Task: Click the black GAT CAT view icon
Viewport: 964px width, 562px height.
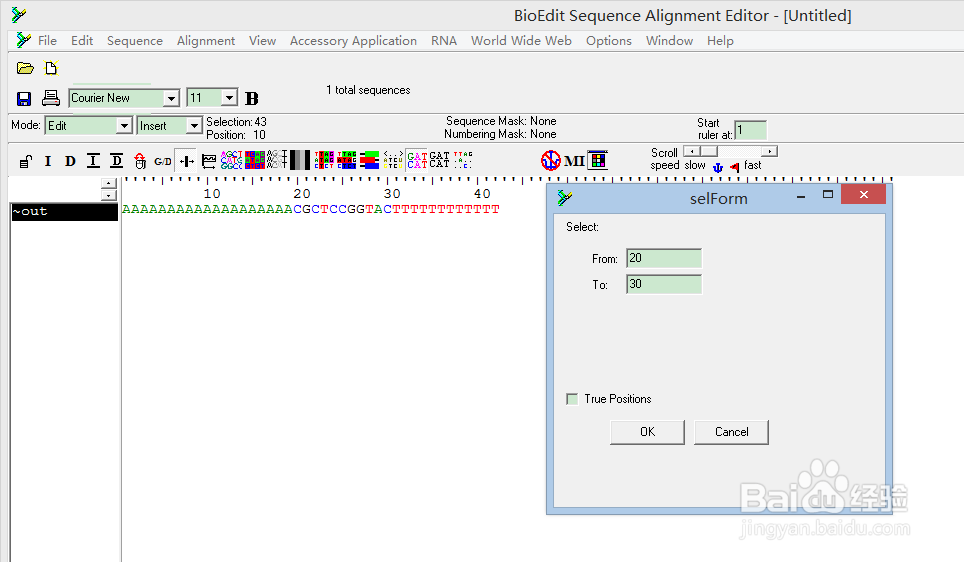Action: coord(440,160)
